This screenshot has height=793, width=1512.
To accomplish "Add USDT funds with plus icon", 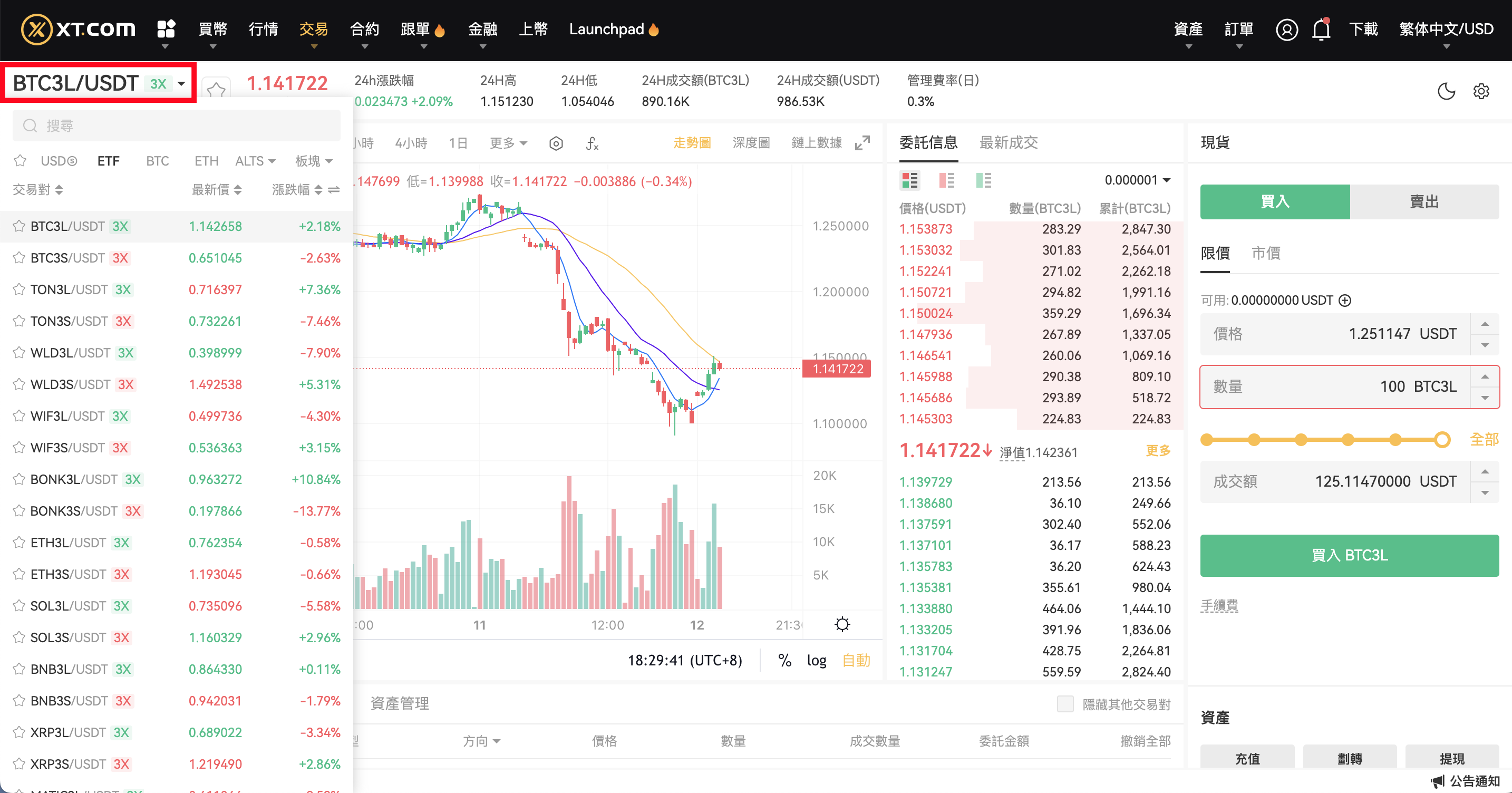I will (1344, 301).
